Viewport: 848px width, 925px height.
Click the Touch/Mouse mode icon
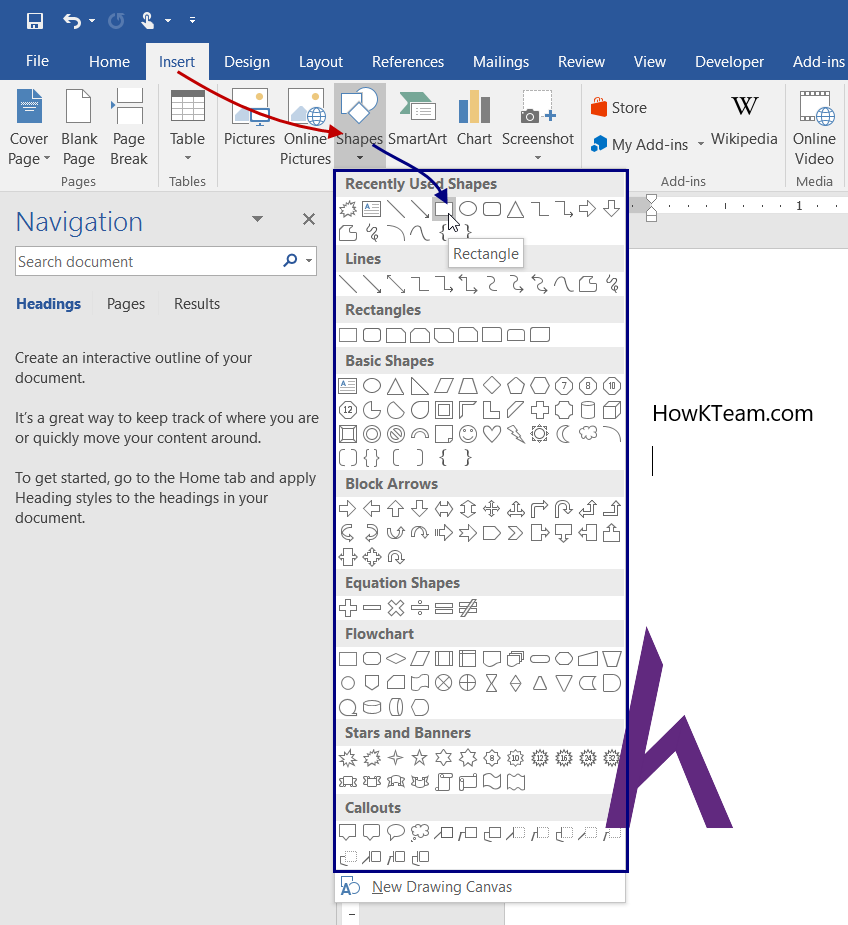coord(148,21)
